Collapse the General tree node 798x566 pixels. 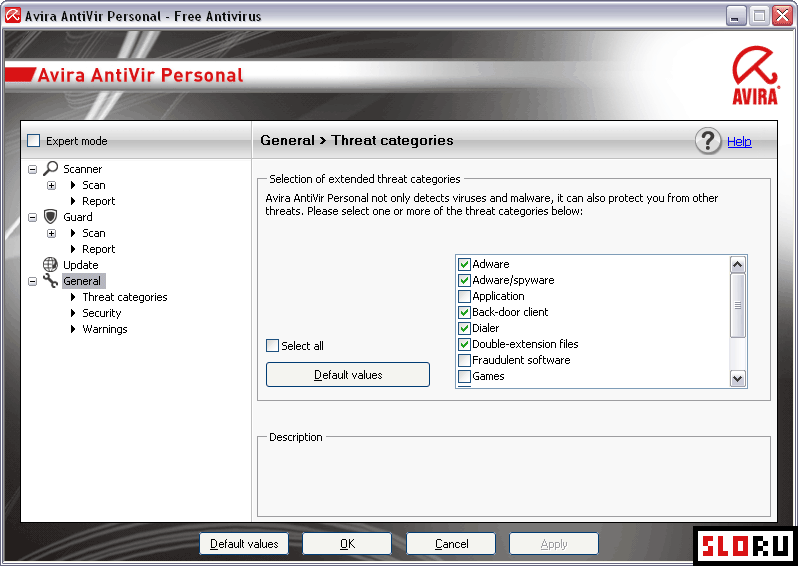33,281
